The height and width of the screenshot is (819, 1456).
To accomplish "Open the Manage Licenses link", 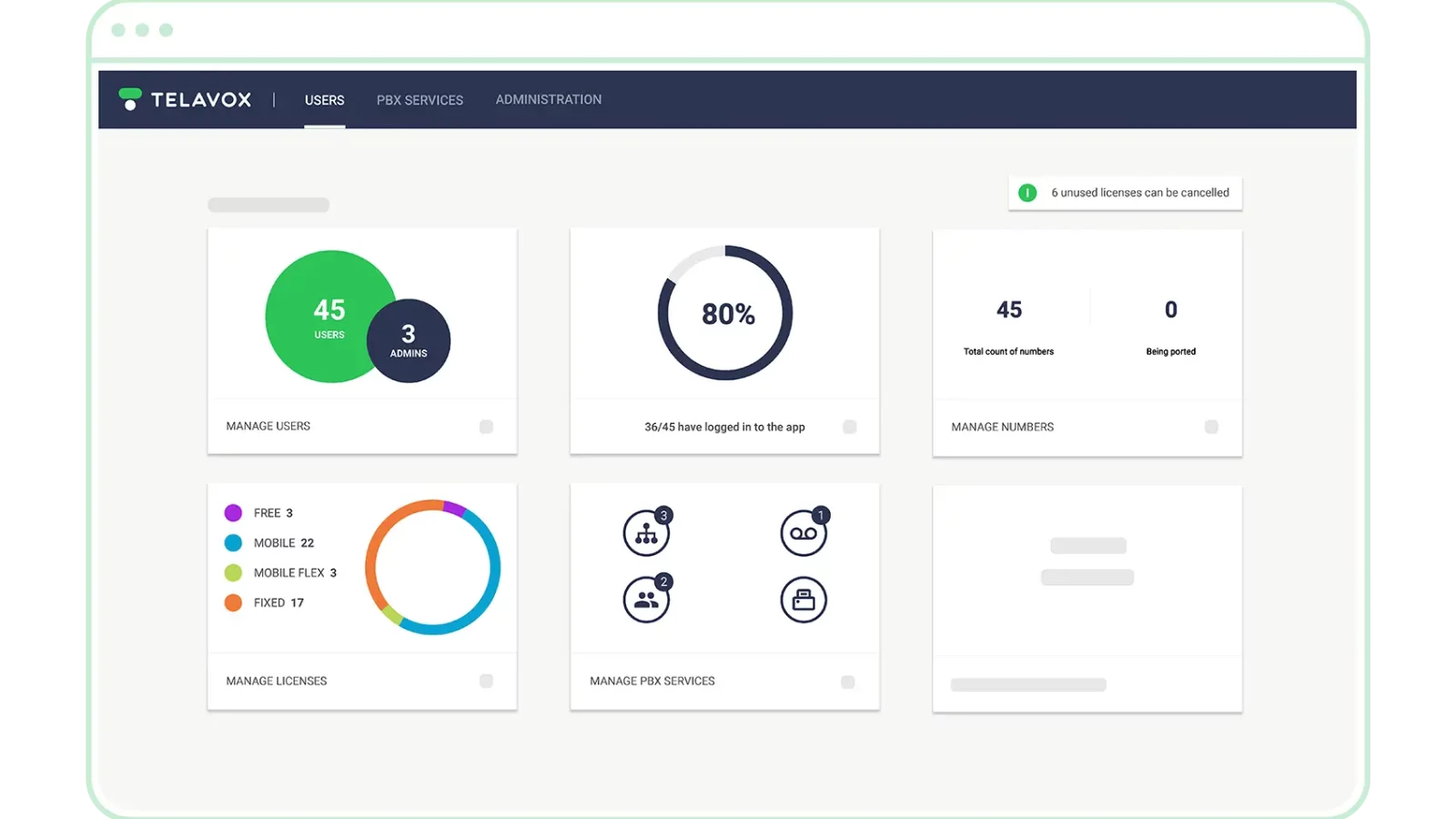I will point(277,681).
